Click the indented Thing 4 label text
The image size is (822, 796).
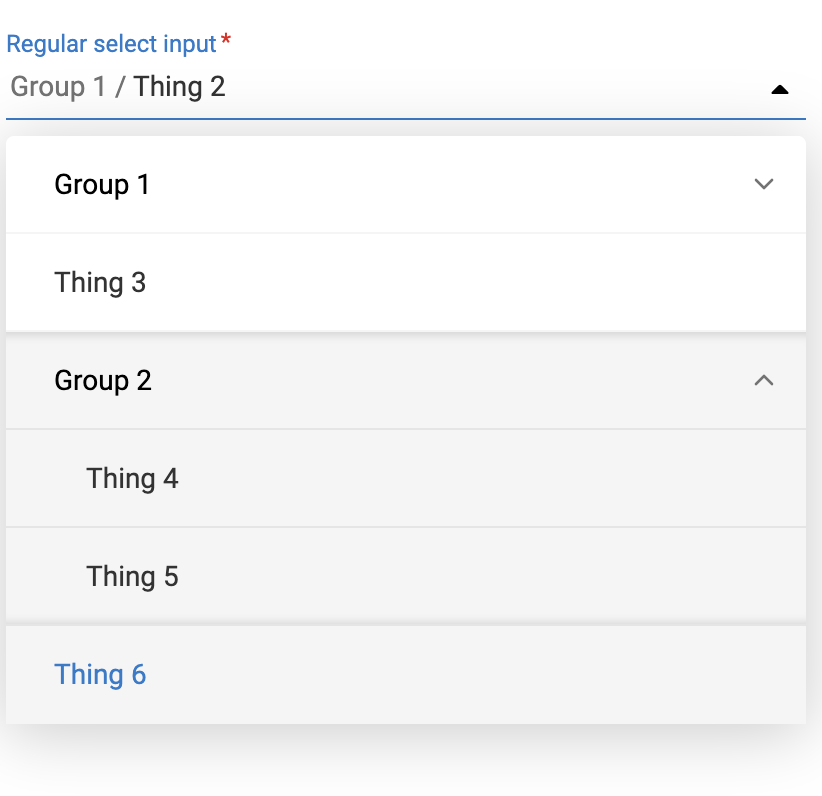click(x=132, y=479)
